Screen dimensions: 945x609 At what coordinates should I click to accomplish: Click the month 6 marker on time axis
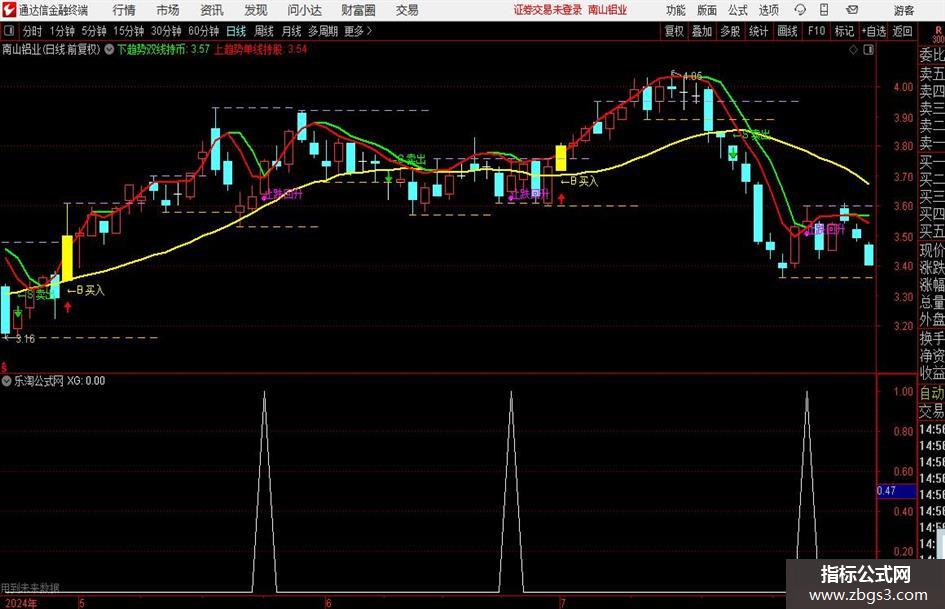click(328, 603)
